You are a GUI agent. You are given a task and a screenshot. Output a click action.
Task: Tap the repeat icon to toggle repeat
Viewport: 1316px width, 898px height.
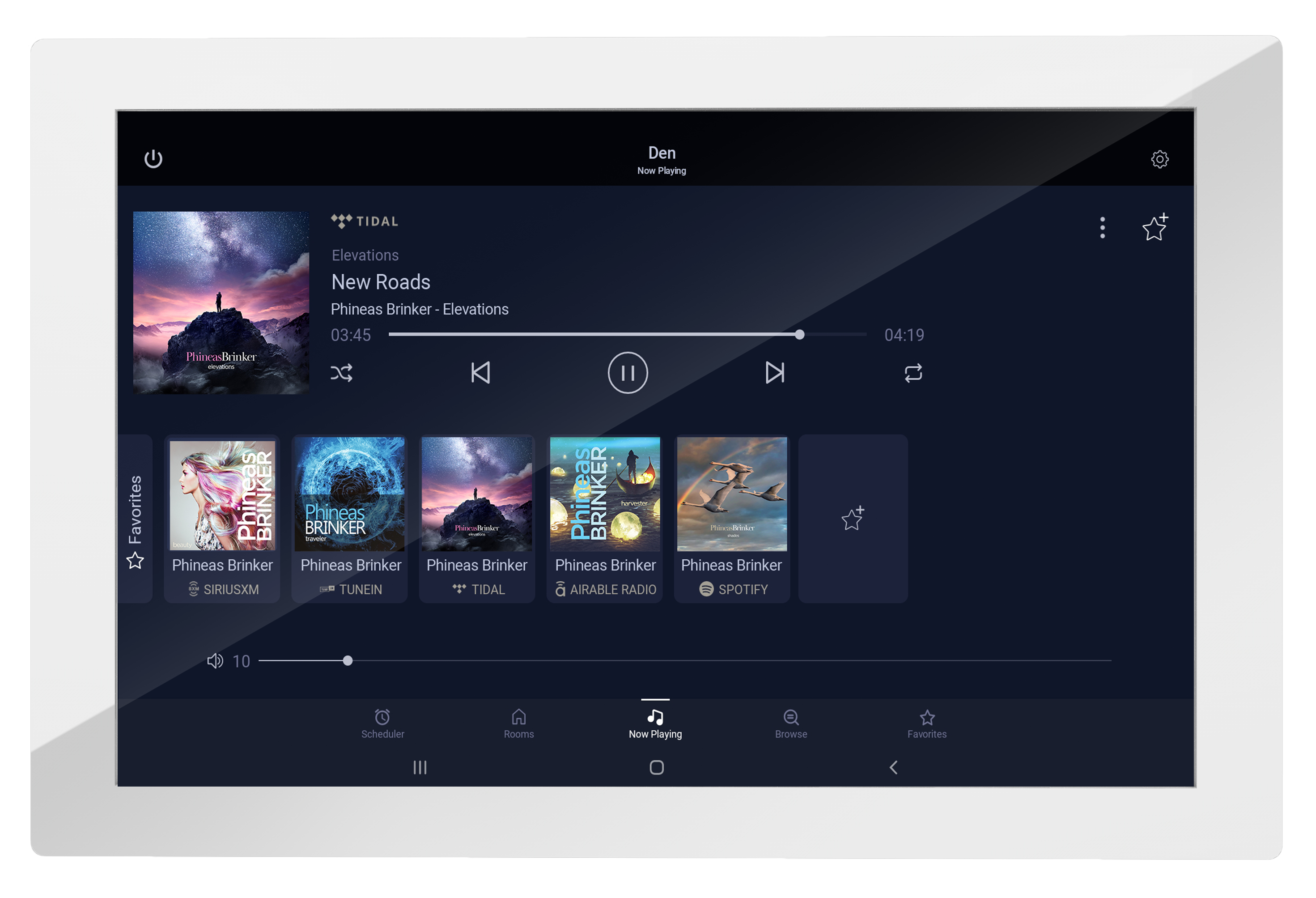tap(912, 373)
